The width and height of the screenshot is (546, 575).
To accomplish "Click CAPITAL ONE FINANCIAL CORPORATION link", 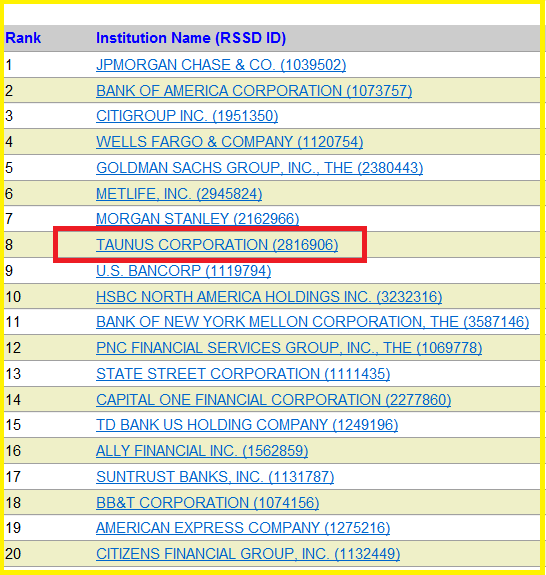I will 273,400.
